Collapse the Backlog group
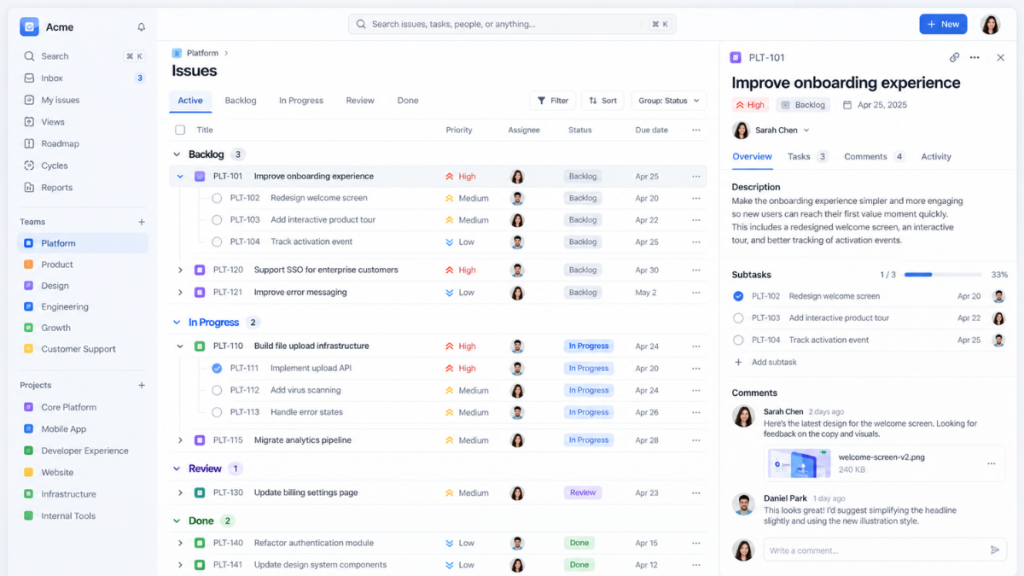The height and width of the screenshot is (576, 1024). click(176, 154)
